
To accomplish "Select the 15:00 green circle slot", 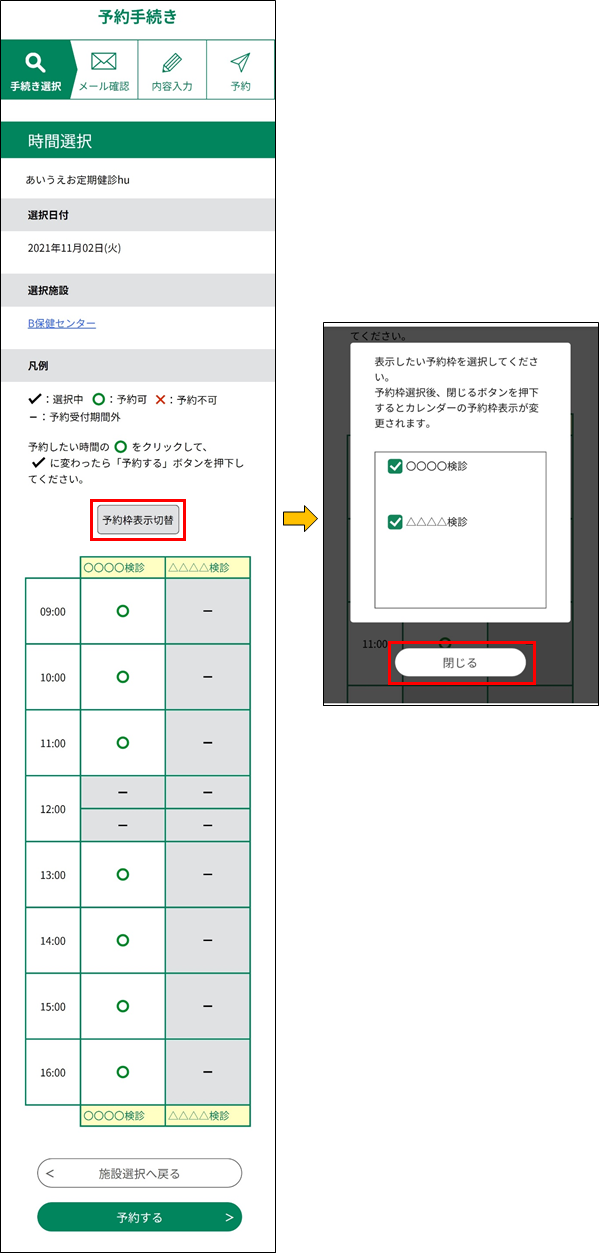I will point(123,1006).
